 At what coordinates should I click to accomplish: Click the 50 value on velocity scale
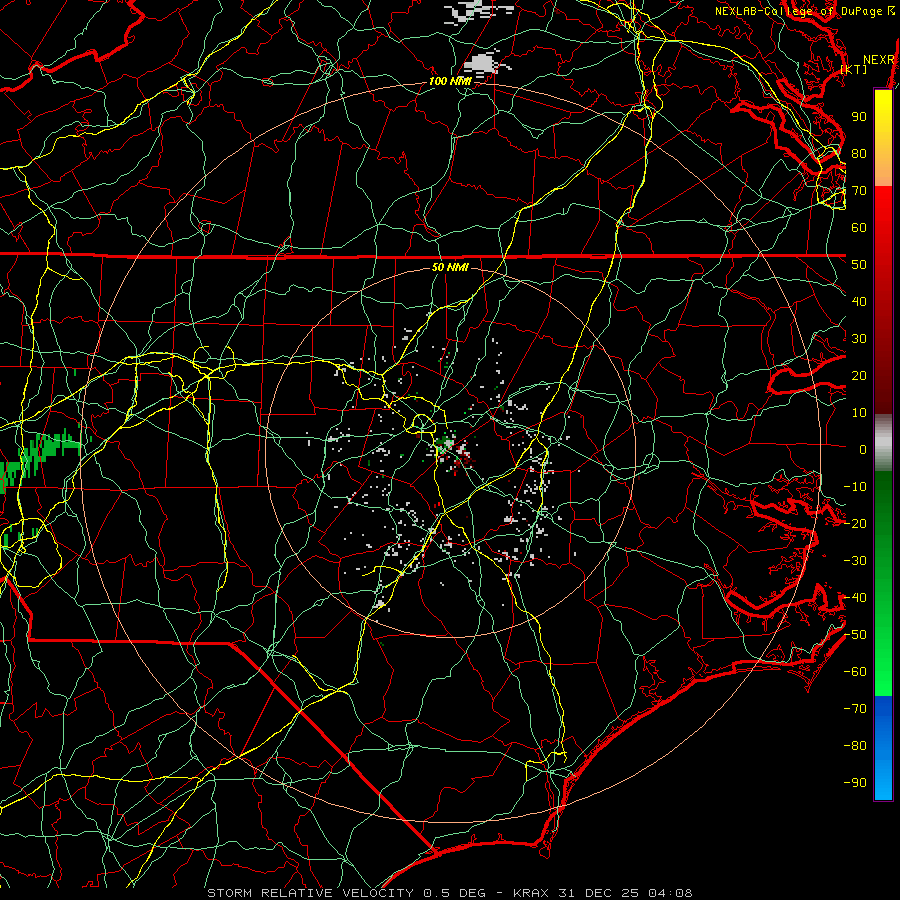(859, 265)
